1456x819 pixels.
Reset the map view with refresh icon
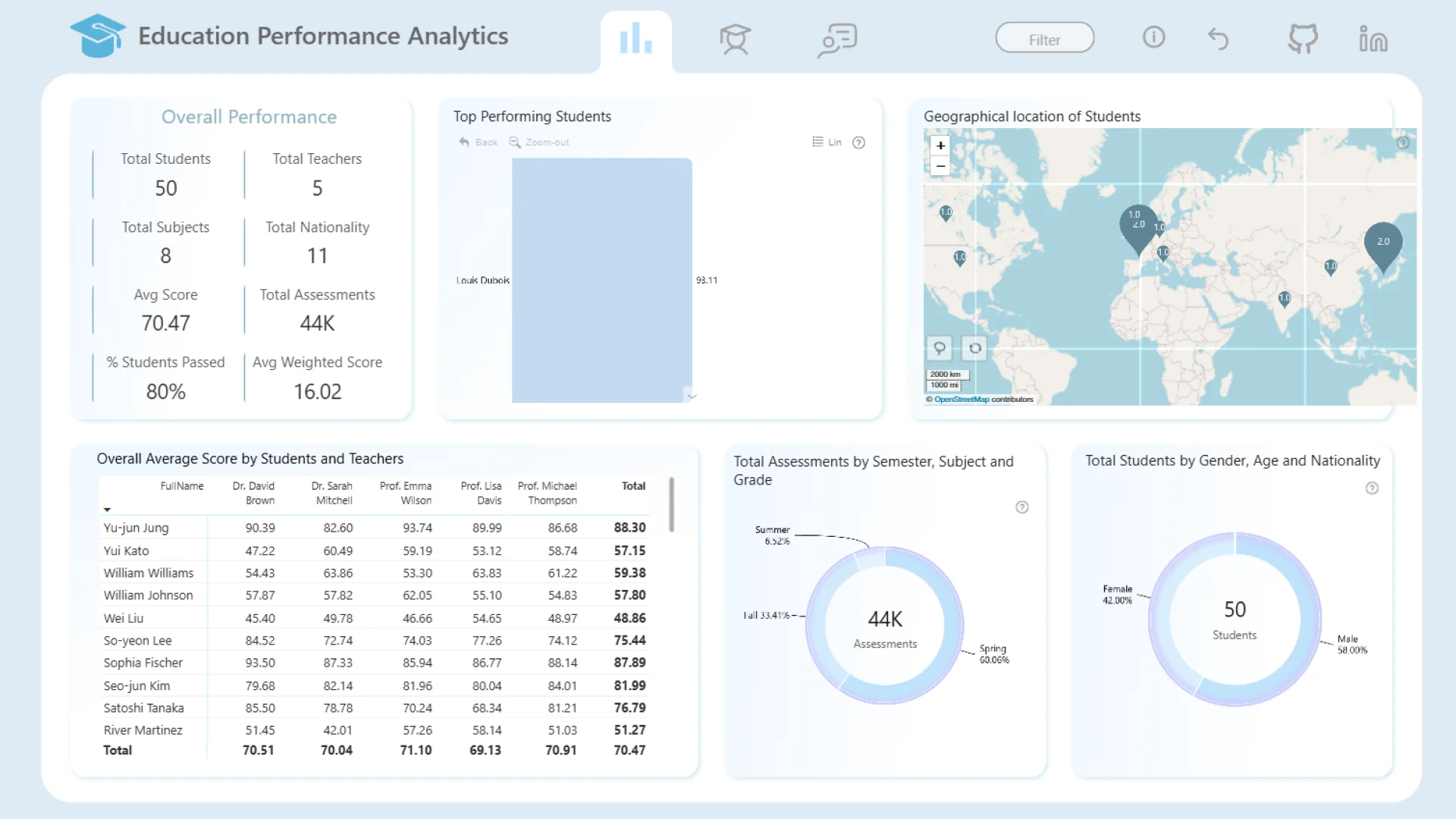tap(974, 348)
